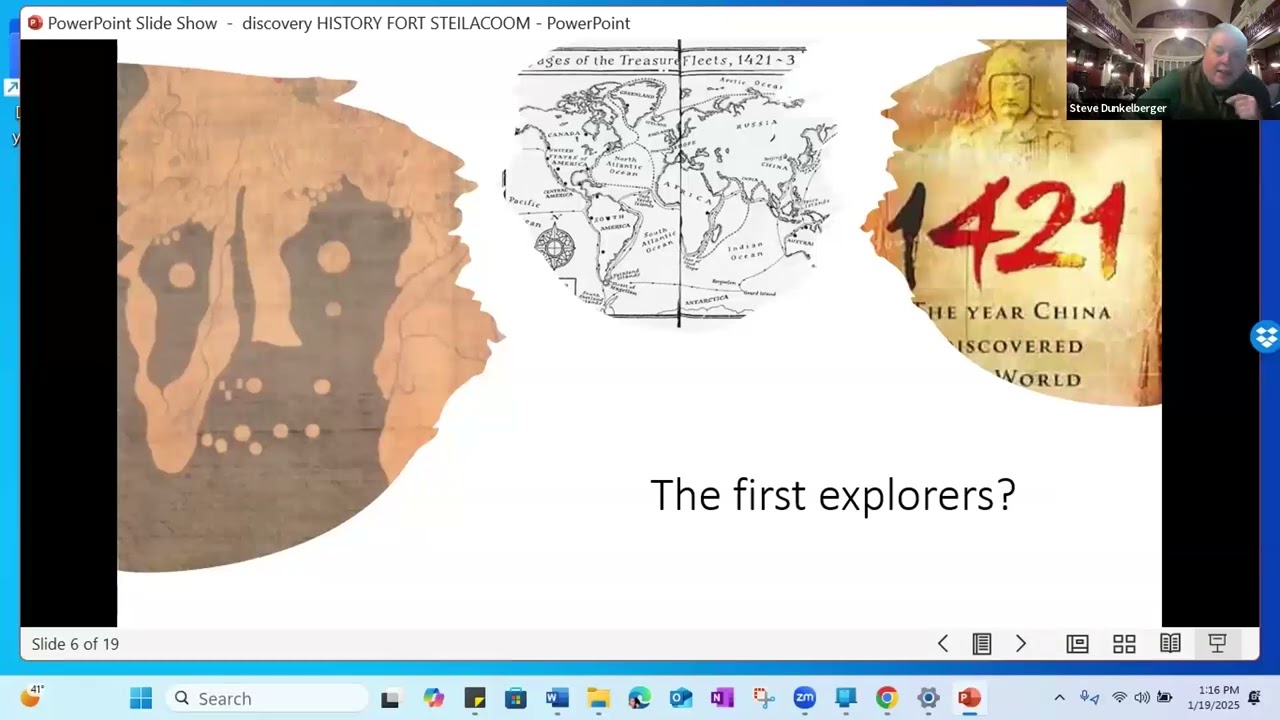Switch to Normal view icon
Screen dimensions: 1280x720
1077,644
